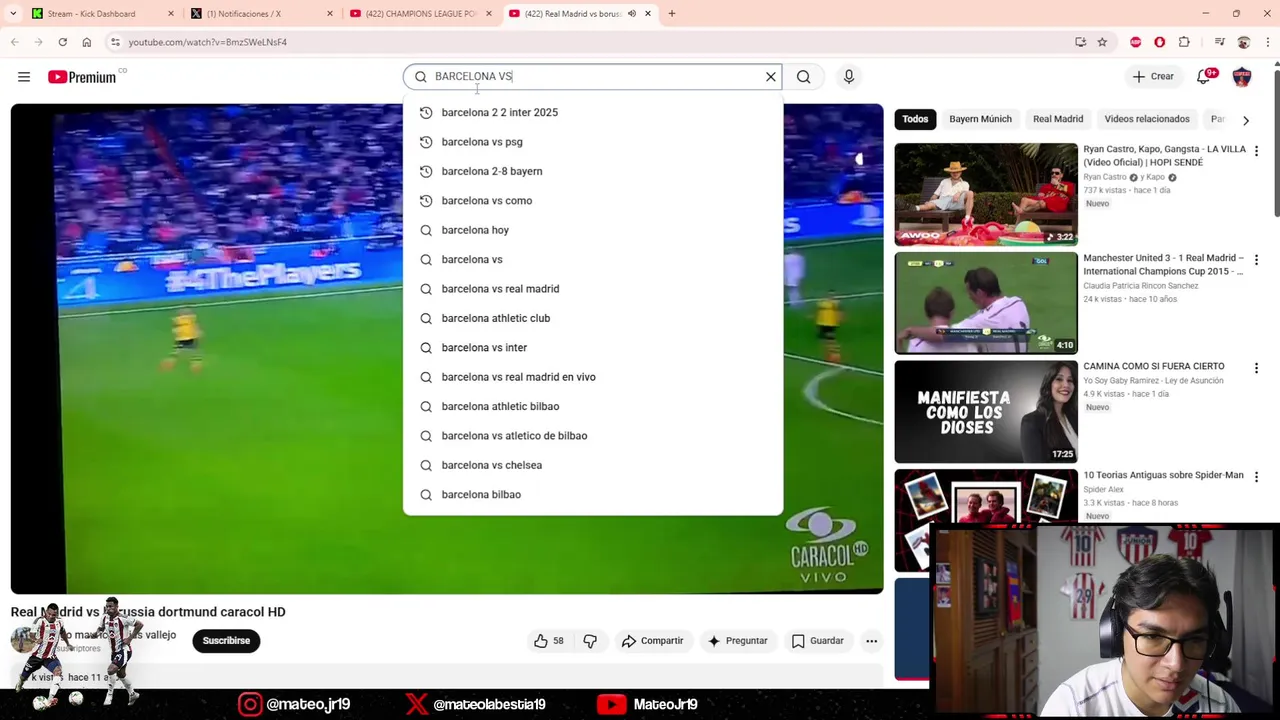Like the video with thumbs up
The height and width of the screenshot is (720, 1280).
[549, 641]
